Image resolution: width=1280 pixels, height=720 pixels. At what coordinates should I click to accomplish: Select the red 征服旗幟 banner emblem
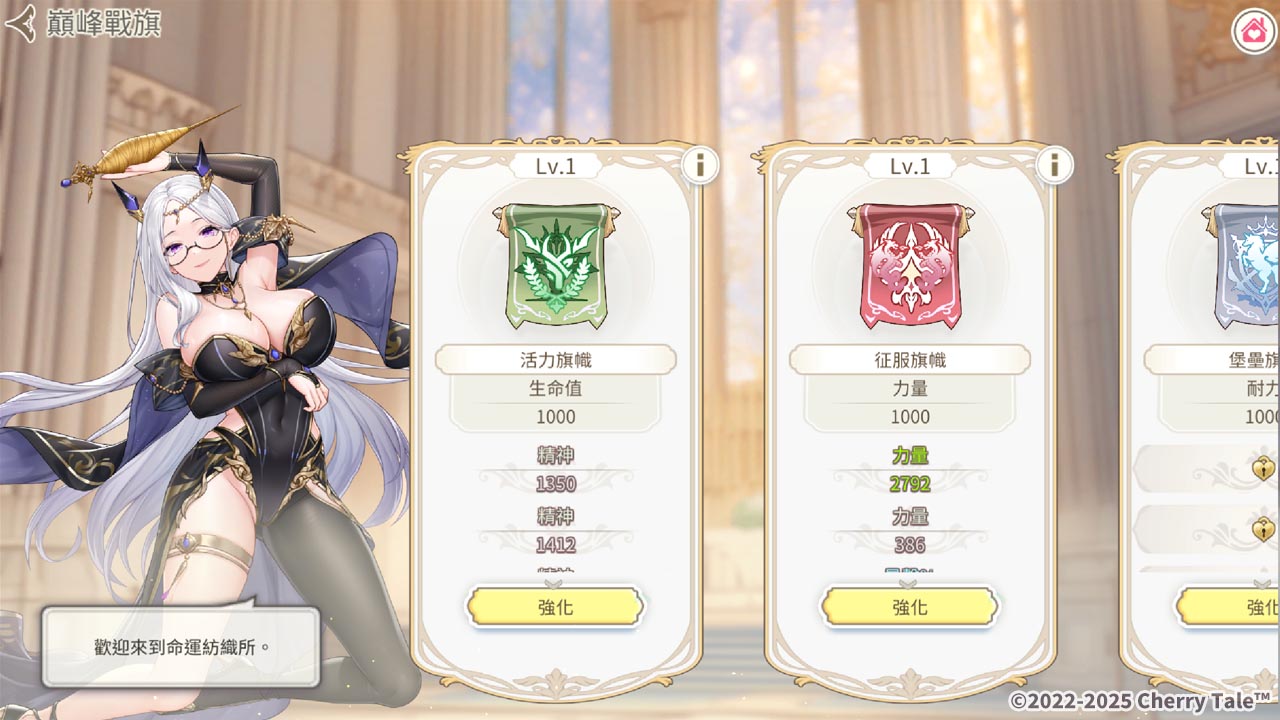tap(909, 265)
